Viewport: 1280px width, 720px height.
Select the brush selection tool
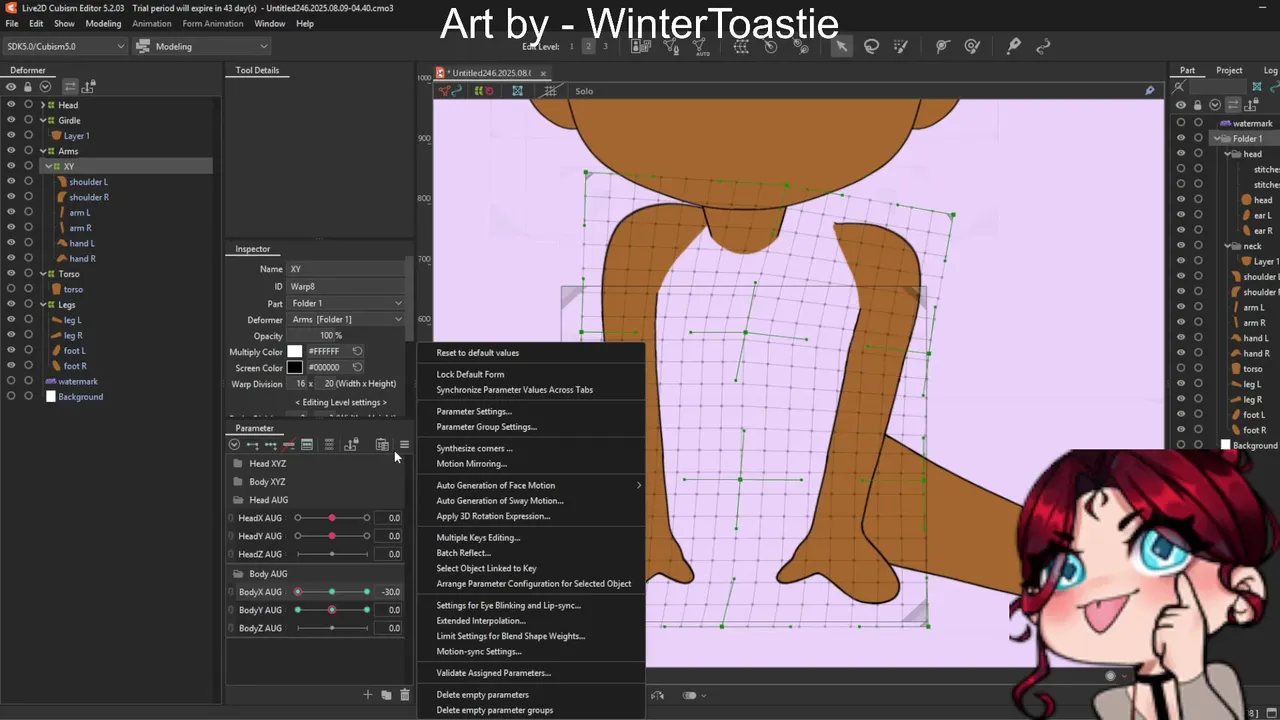point(900,46)
